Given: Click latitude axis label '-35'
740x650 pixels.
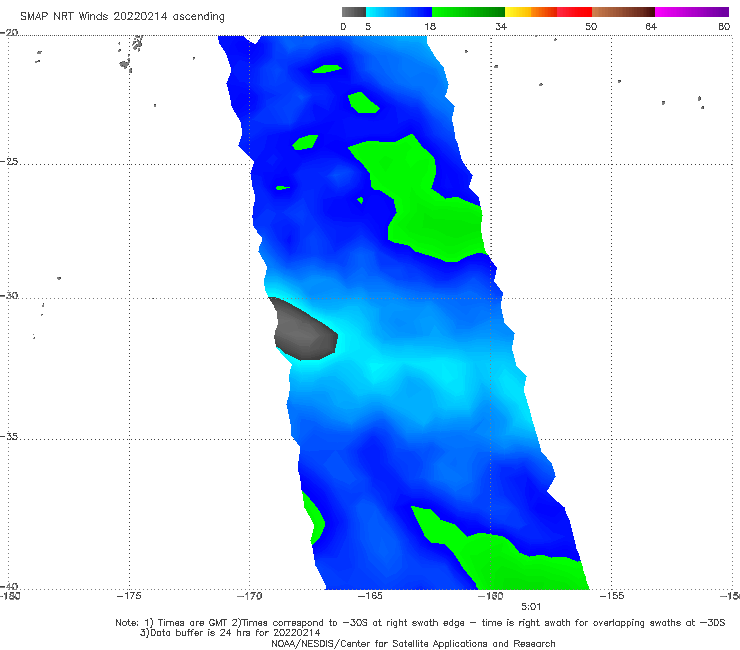Looking at the screenshot, I should (9, 437).
